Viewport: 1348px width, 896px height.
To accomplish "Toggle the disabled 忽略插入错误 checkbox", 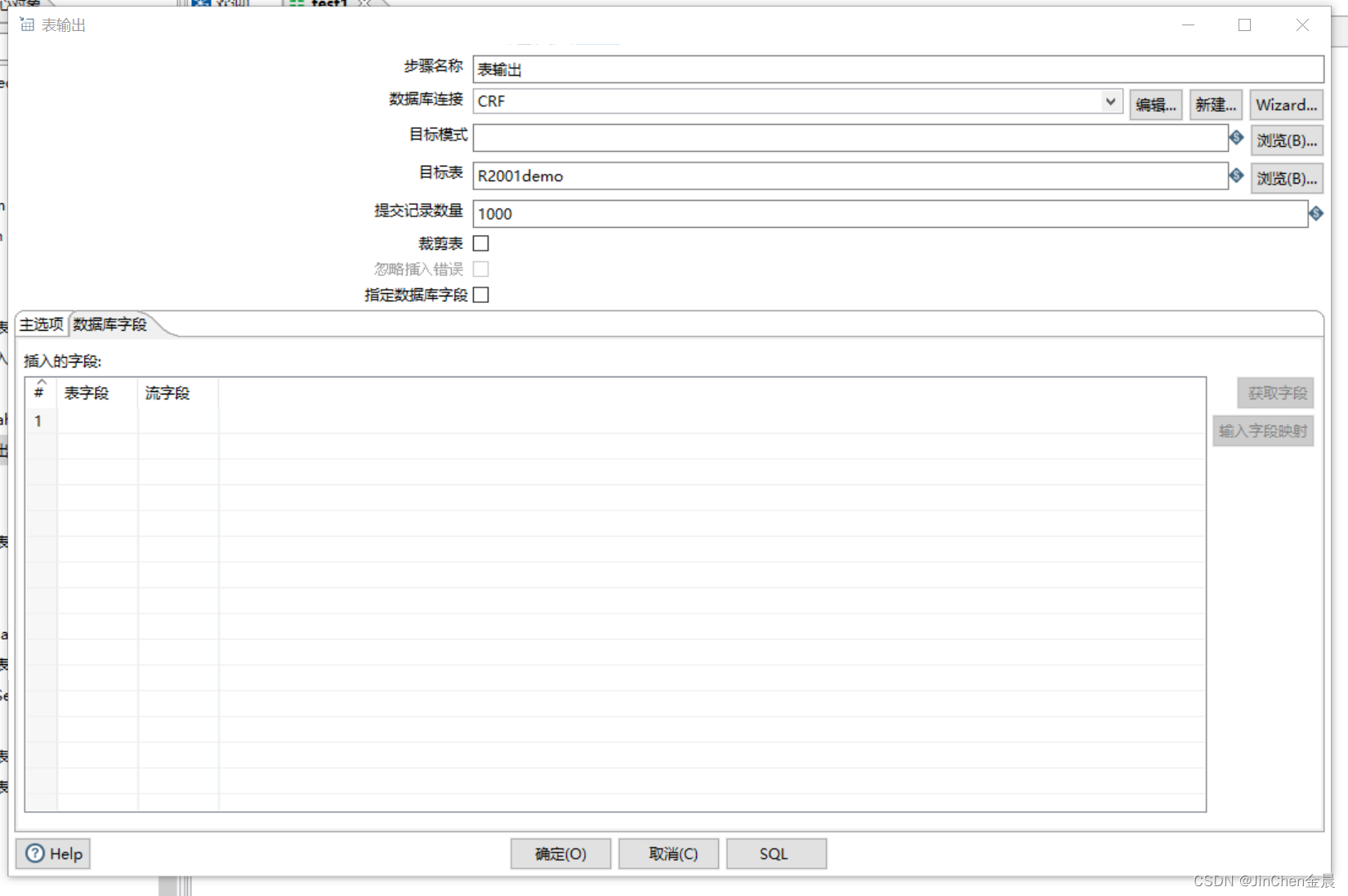I will pyautogui.click(x=481, y=269).
